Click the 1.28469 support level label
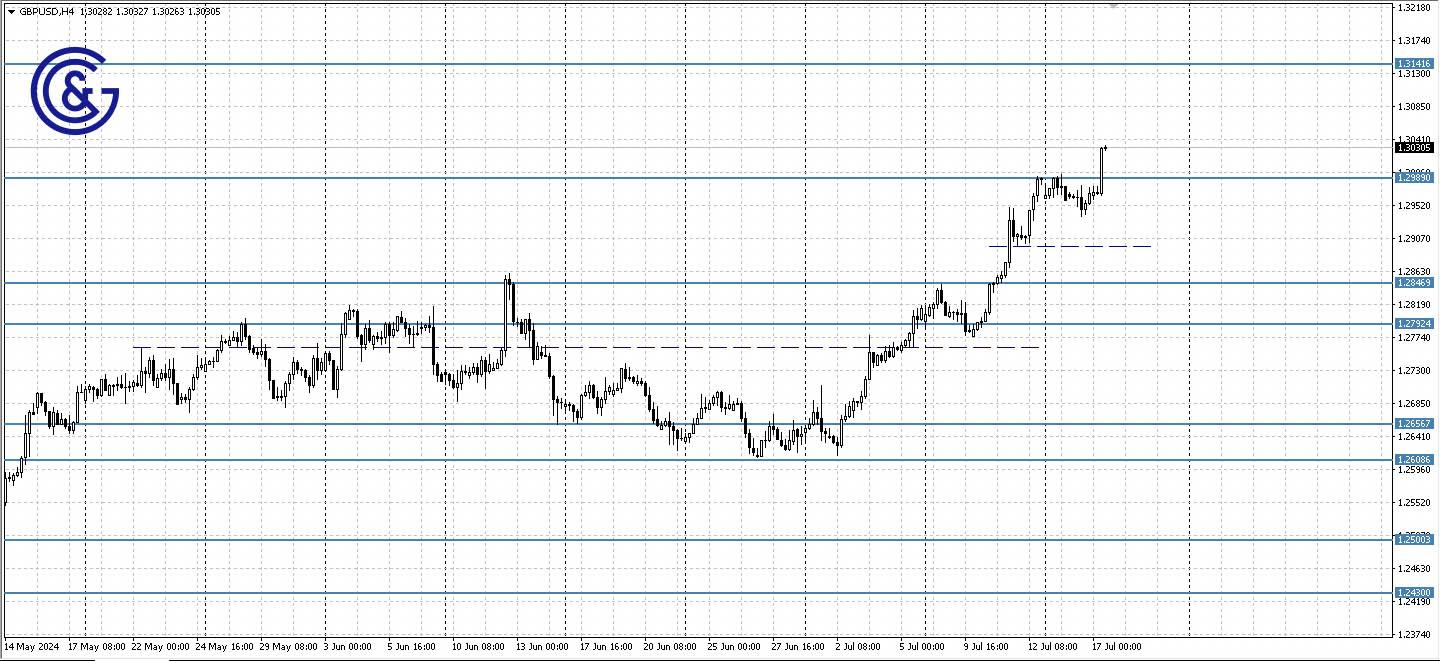This screenshot has width=1440, height=661. click(x=1414, y=283)
